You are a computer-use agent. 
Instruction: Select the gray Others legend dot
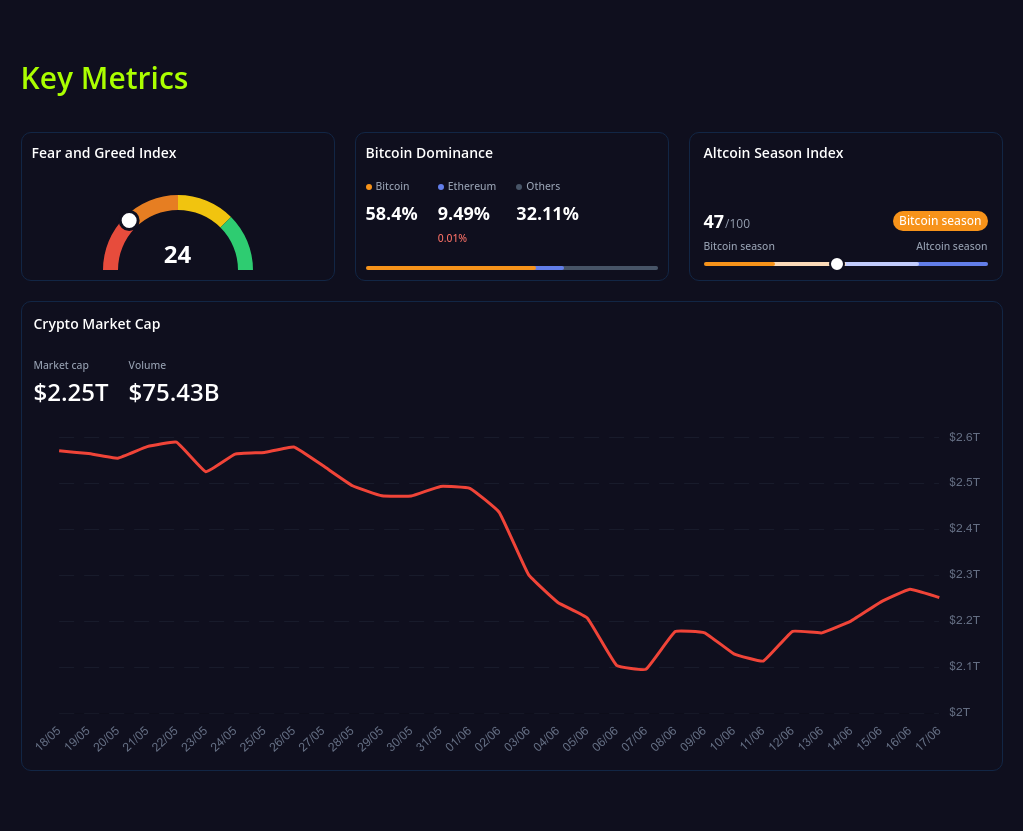point(519,187)
